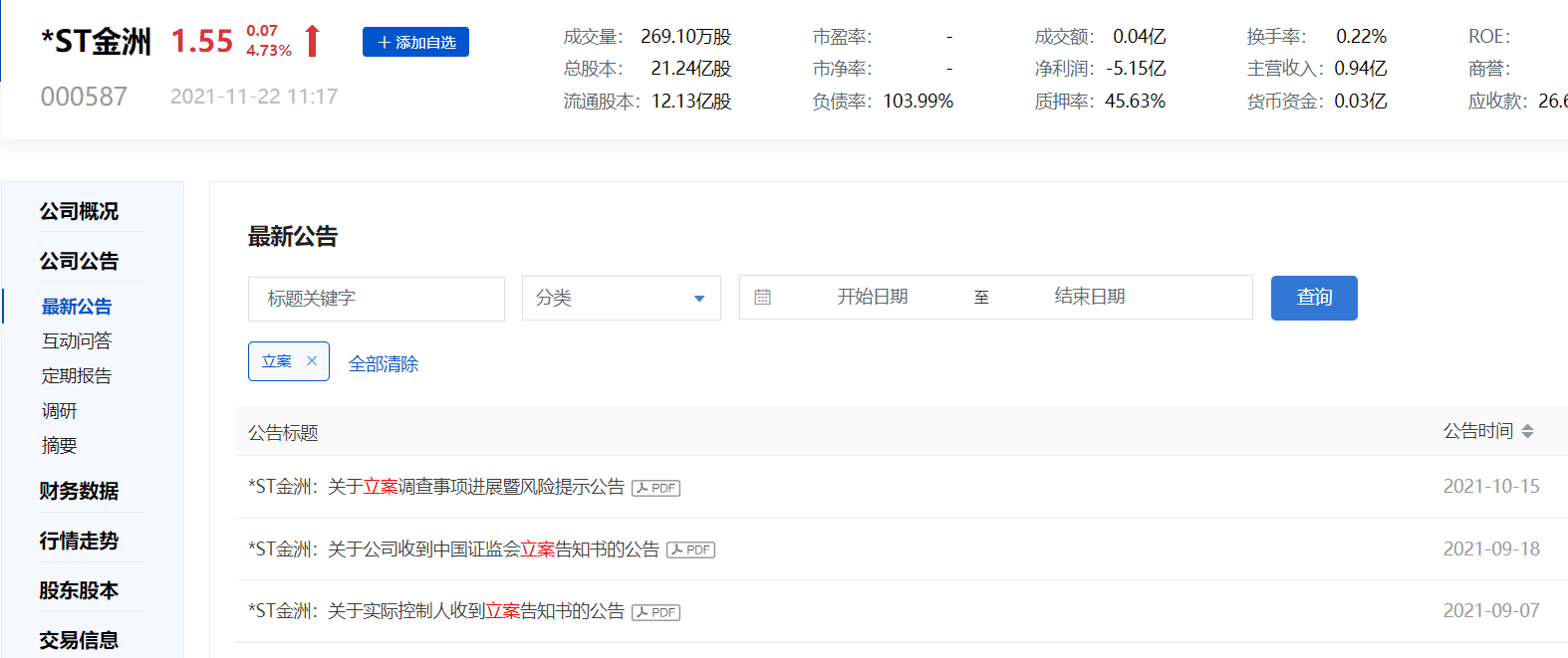This screenshot has height=658, width=1568.
Task: Click the 4.73% change percentage
Action: (269, 51)
